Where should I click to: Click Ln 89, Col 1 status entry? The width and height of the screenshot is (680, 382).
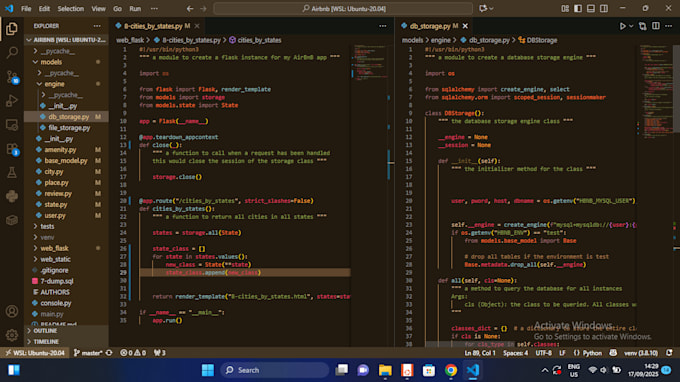[480, 353]
